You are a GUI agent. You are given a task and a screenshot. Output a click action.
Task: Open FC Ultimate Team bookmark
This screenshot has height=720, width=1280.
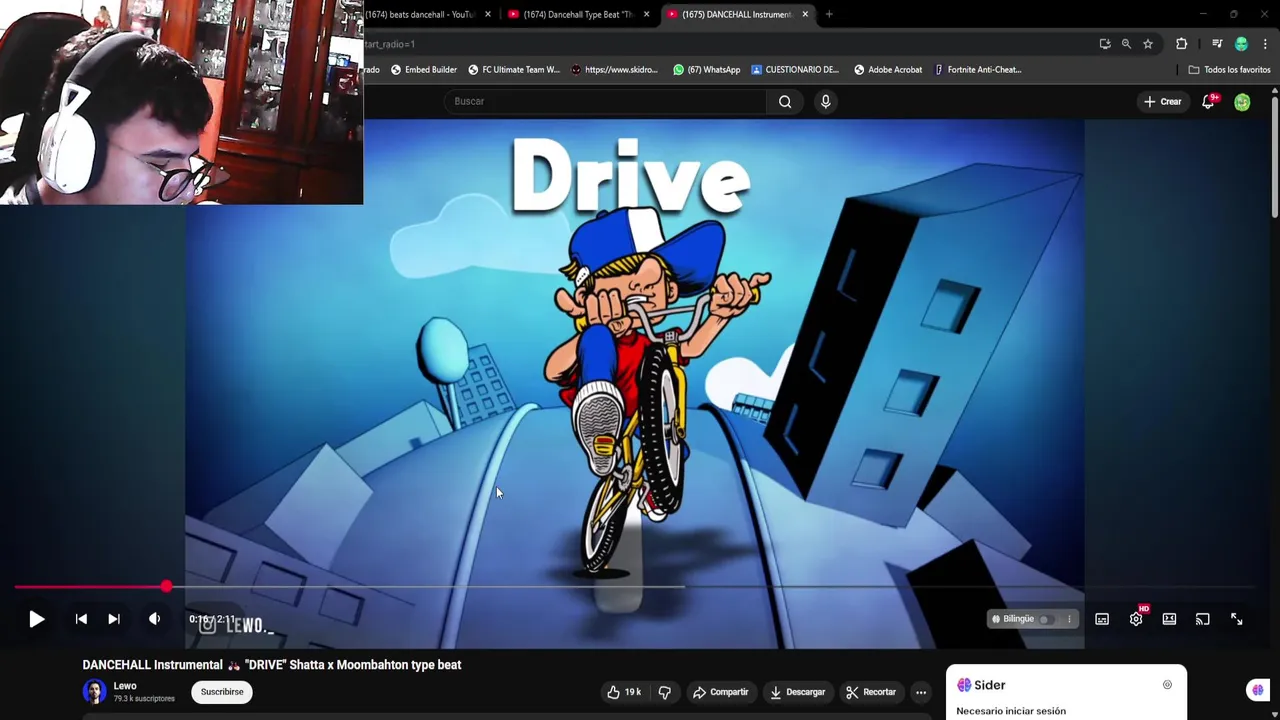click(514, 70)
